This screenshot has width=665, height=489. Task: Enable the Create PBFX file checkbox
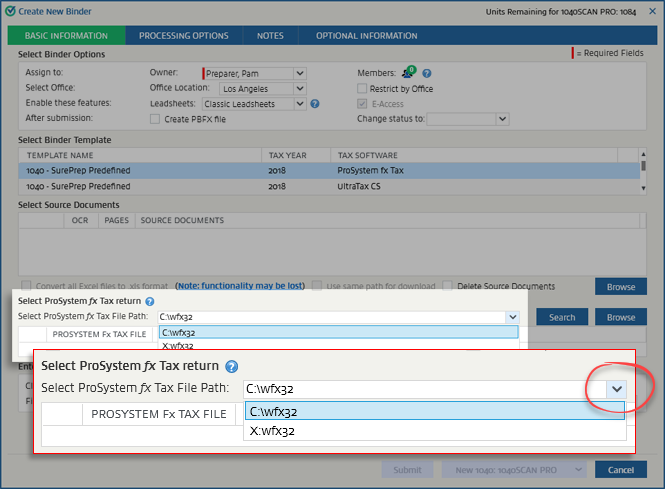point(155,119)
